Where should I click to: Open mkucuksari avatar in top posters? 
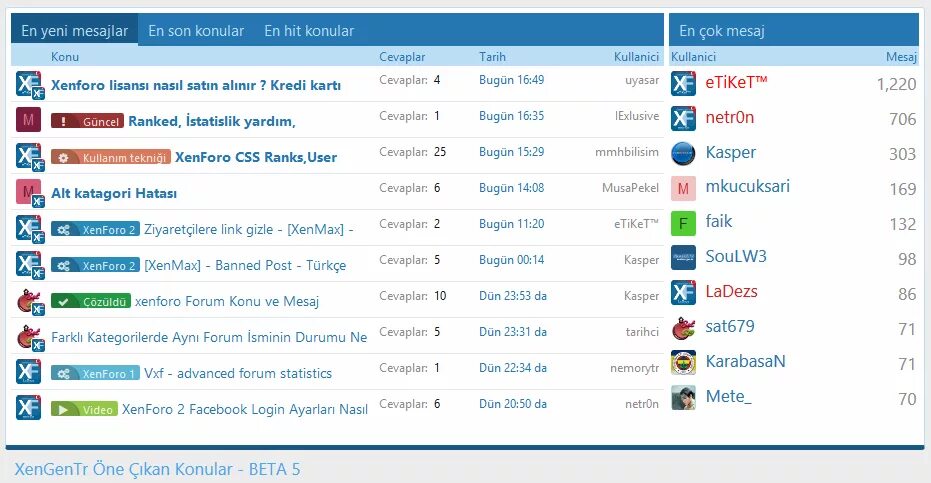(x=683, y=188)
